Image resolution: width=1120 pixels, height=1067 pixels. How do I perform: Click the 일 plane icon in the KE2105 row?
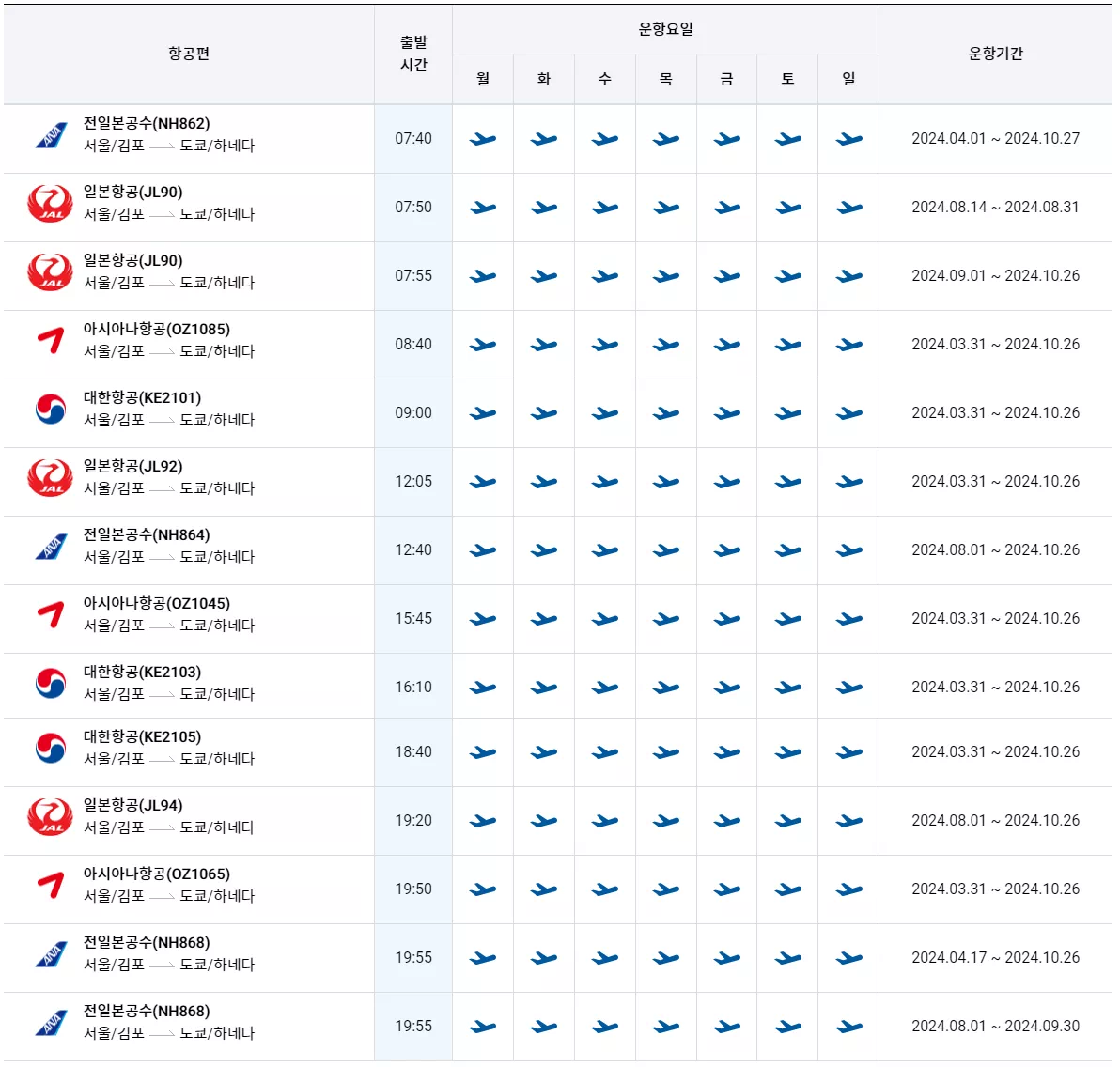coord(848,752)
